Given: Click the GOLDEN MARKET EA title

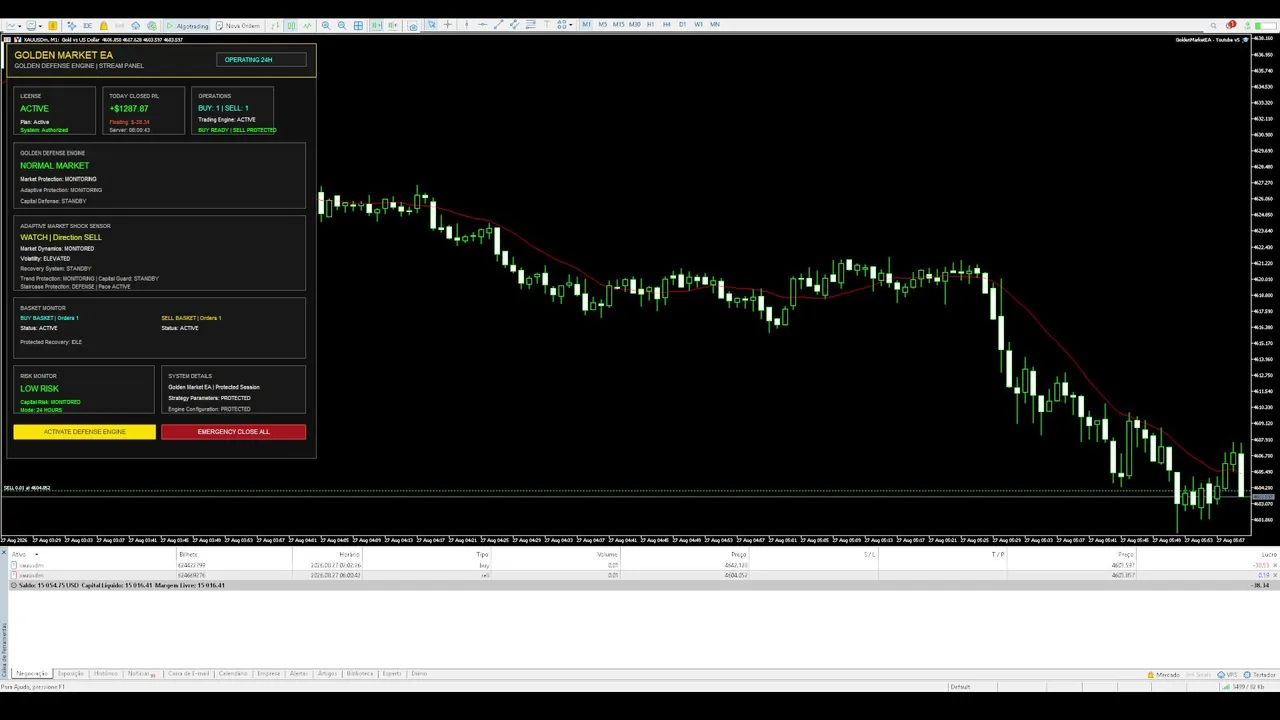Looking at the screenshot, I should (63, 55).
